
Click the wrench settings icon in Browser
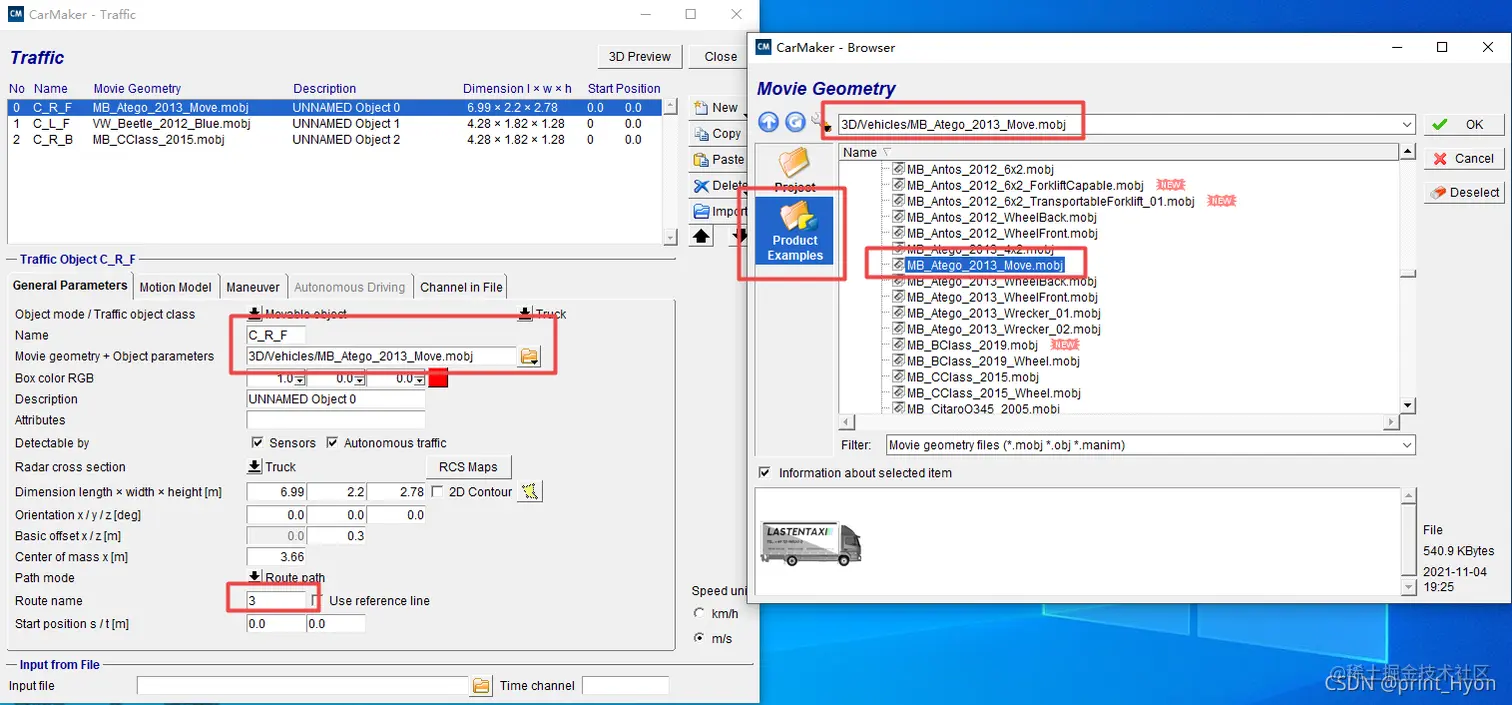pyautogui.click(x=820, y=123)
